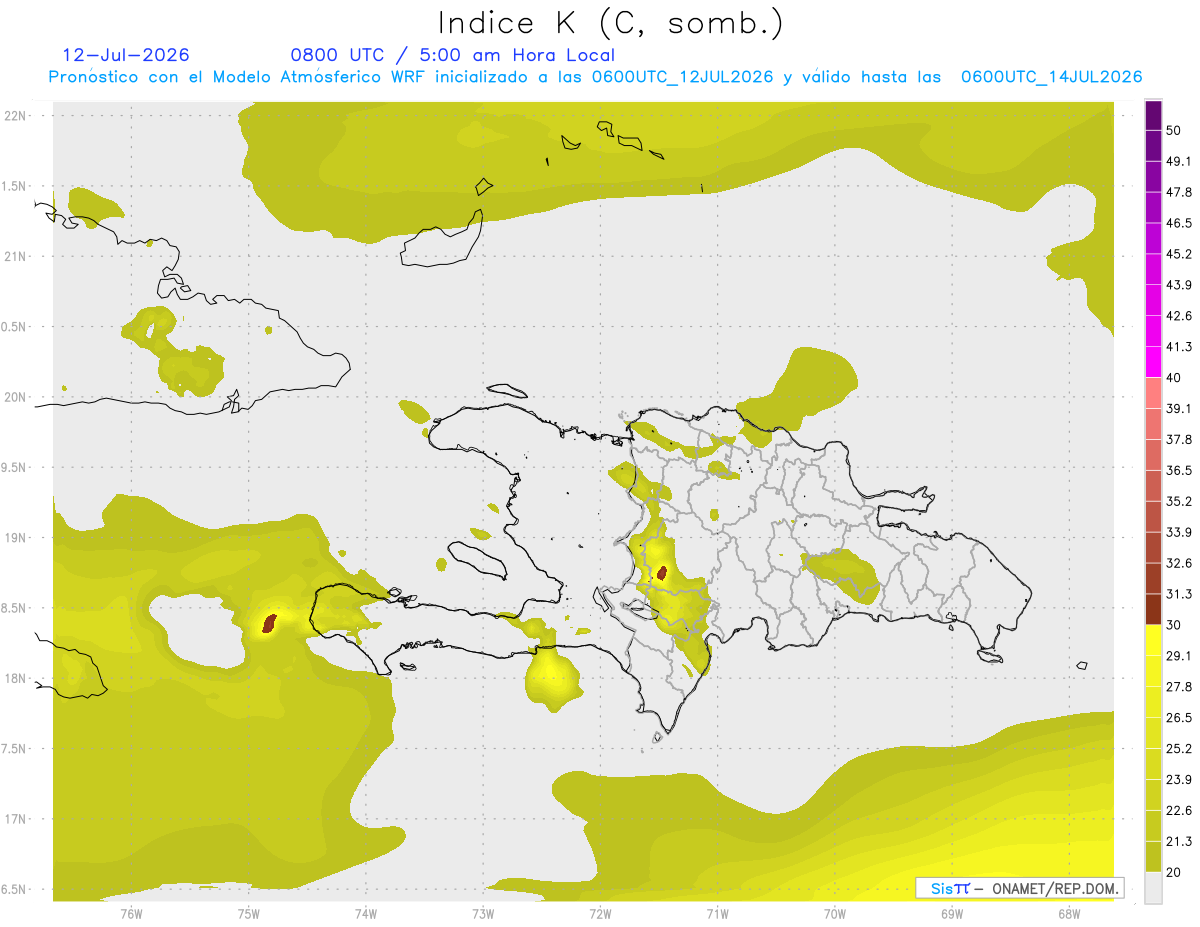The width and height of the screenshot is (1200, 927).
Task: Pick the dark purple swatch above 50
Action: 1153,115
